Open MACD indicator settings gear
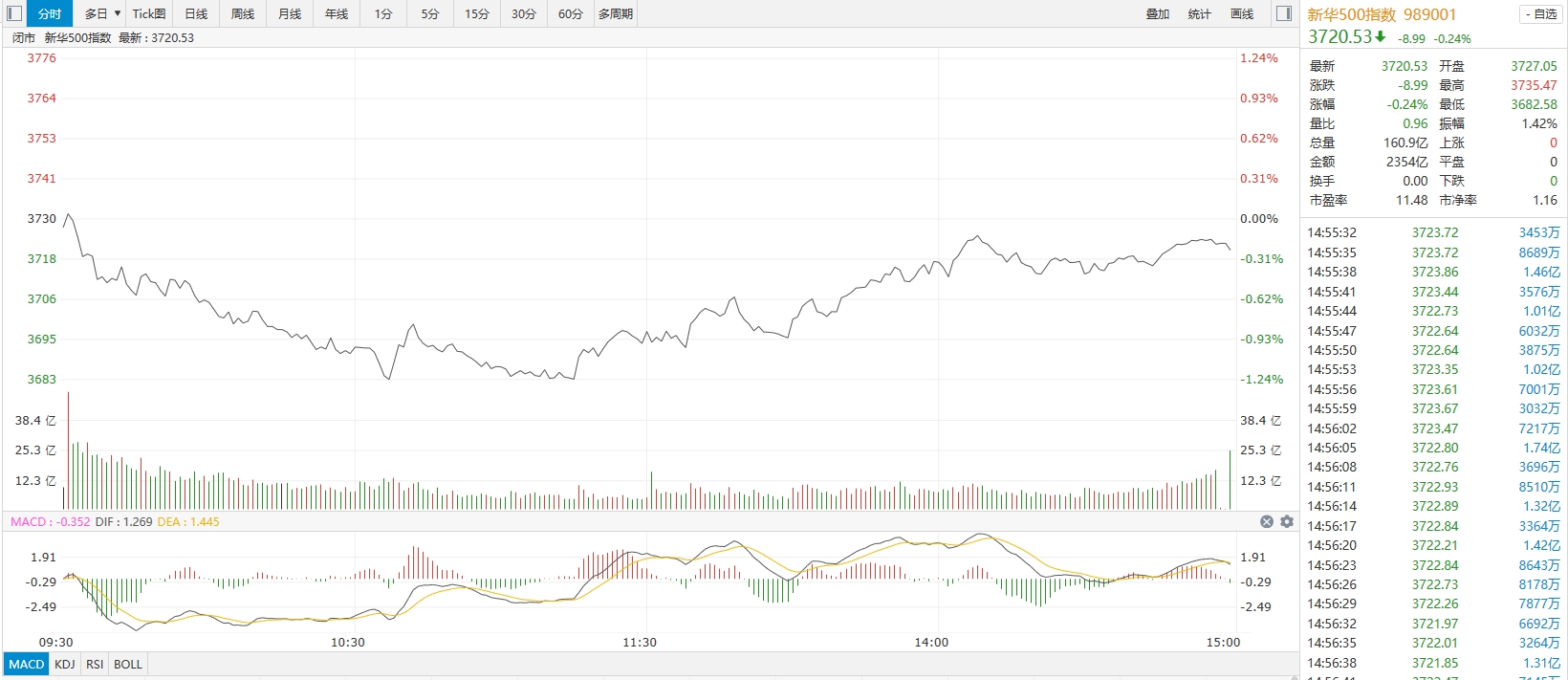1568x680 pixels. 1287,521
